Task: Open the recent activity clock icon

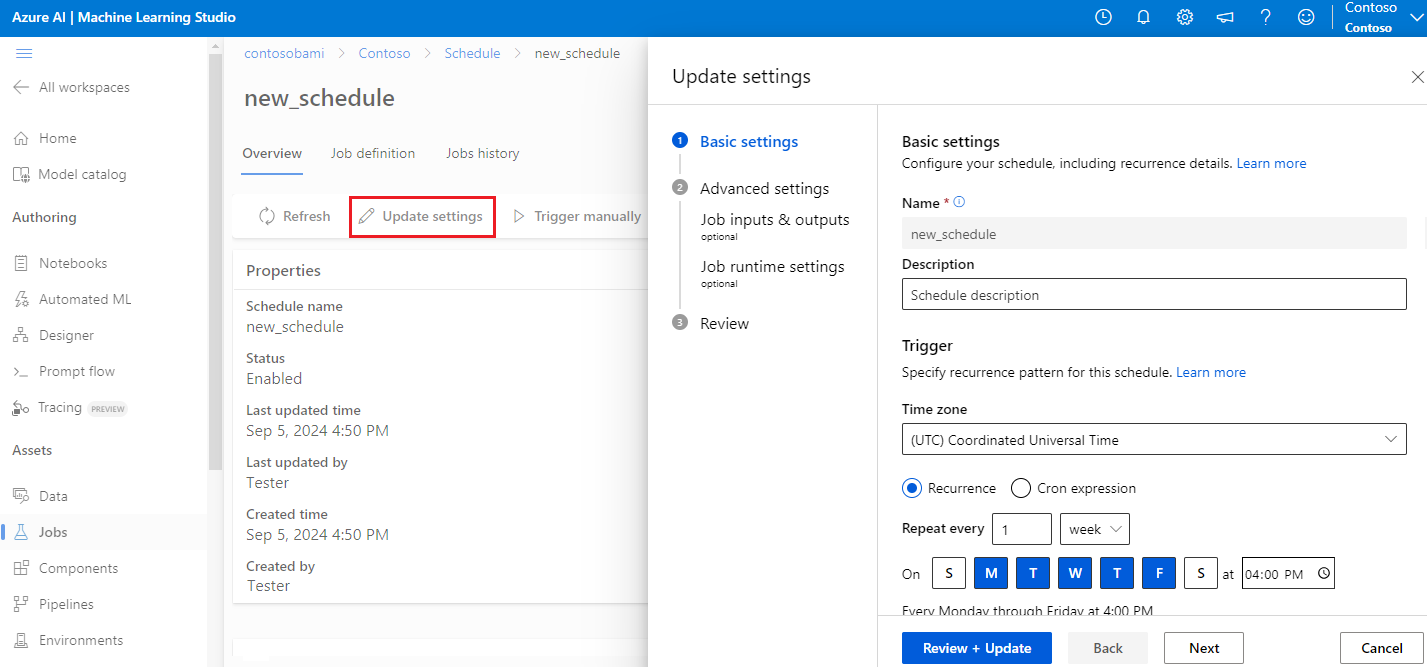Action: (1103, 17)
